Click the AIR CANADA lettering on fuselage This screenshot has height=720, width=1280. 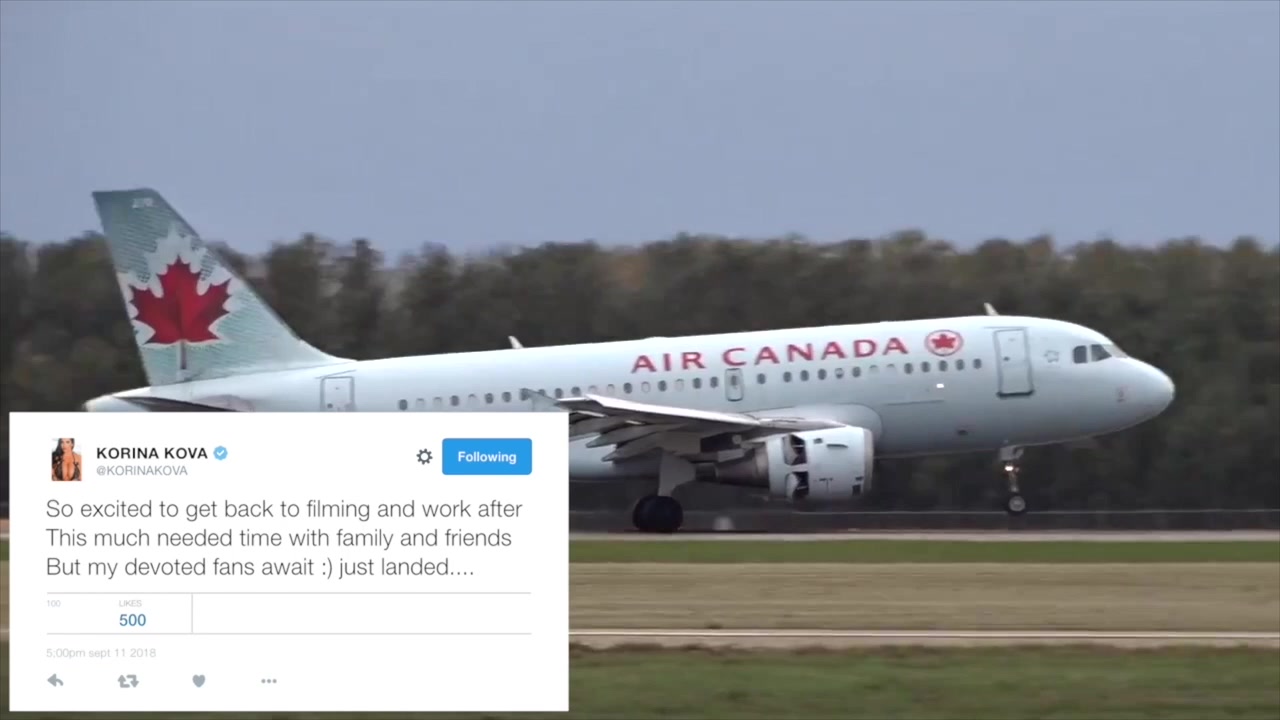coord(769,354)
